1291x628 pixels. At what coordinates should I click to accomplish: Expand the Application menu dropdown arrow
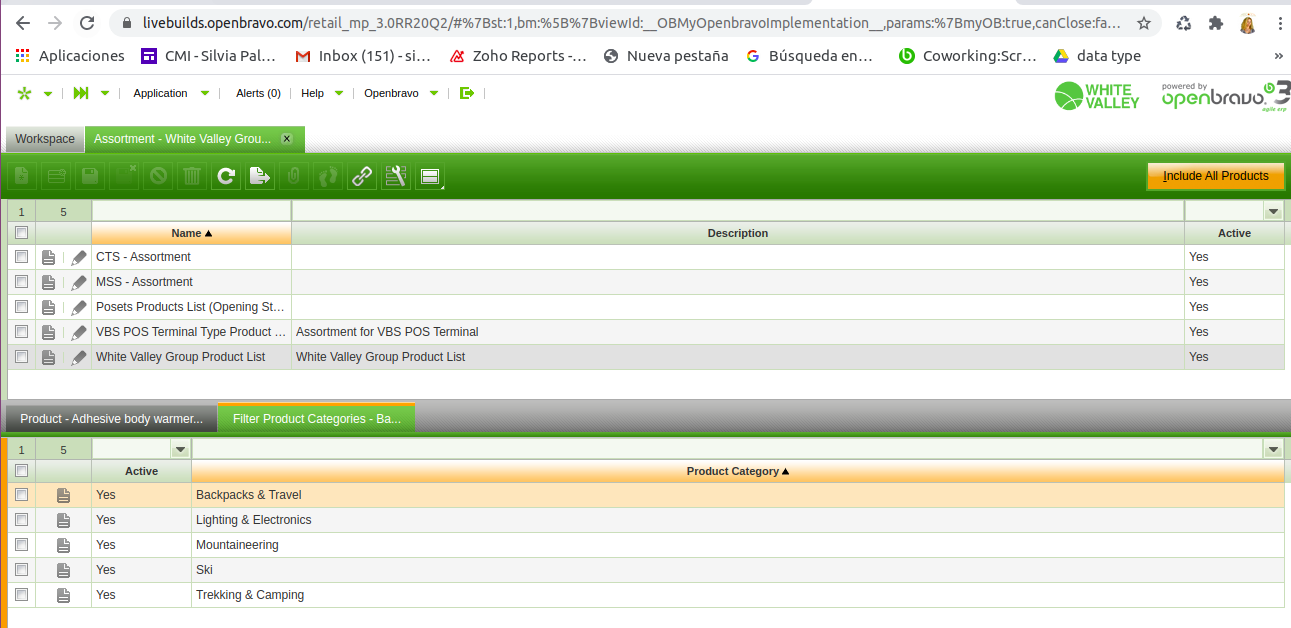(x=205, y=93)
